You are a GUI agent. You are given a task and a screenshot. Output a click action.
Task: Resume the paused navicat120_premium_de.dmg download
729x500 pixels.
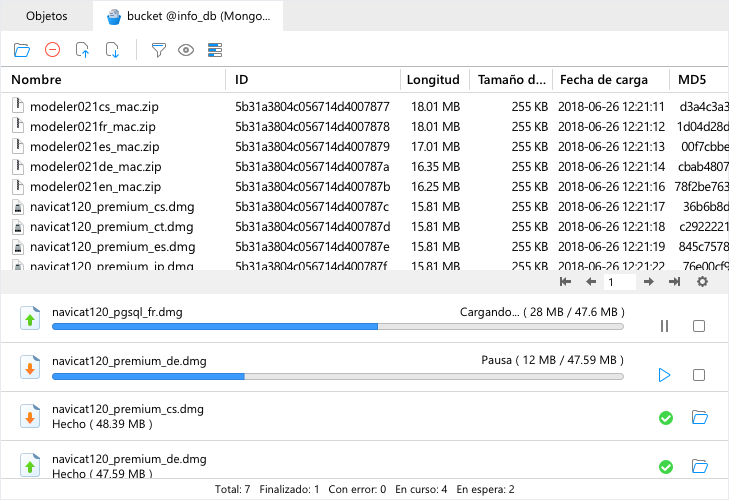pyautogui.click(x=664, y=375)
